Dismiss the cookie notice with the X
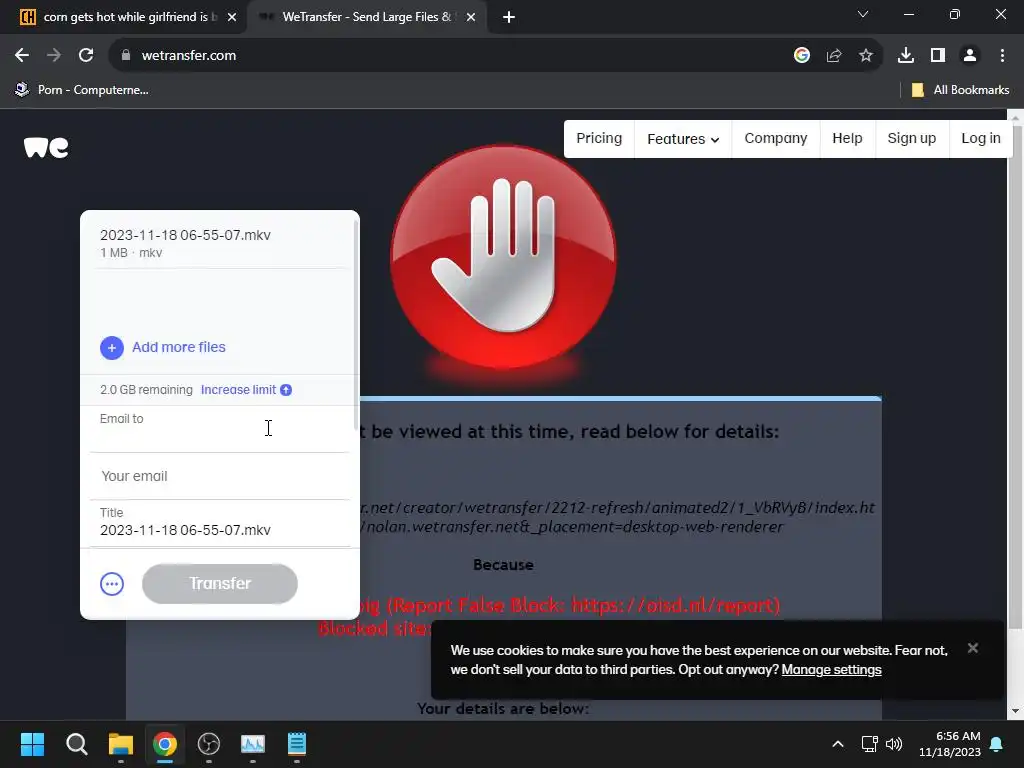Screen dimensions: 1024x768 coord(972,648)
